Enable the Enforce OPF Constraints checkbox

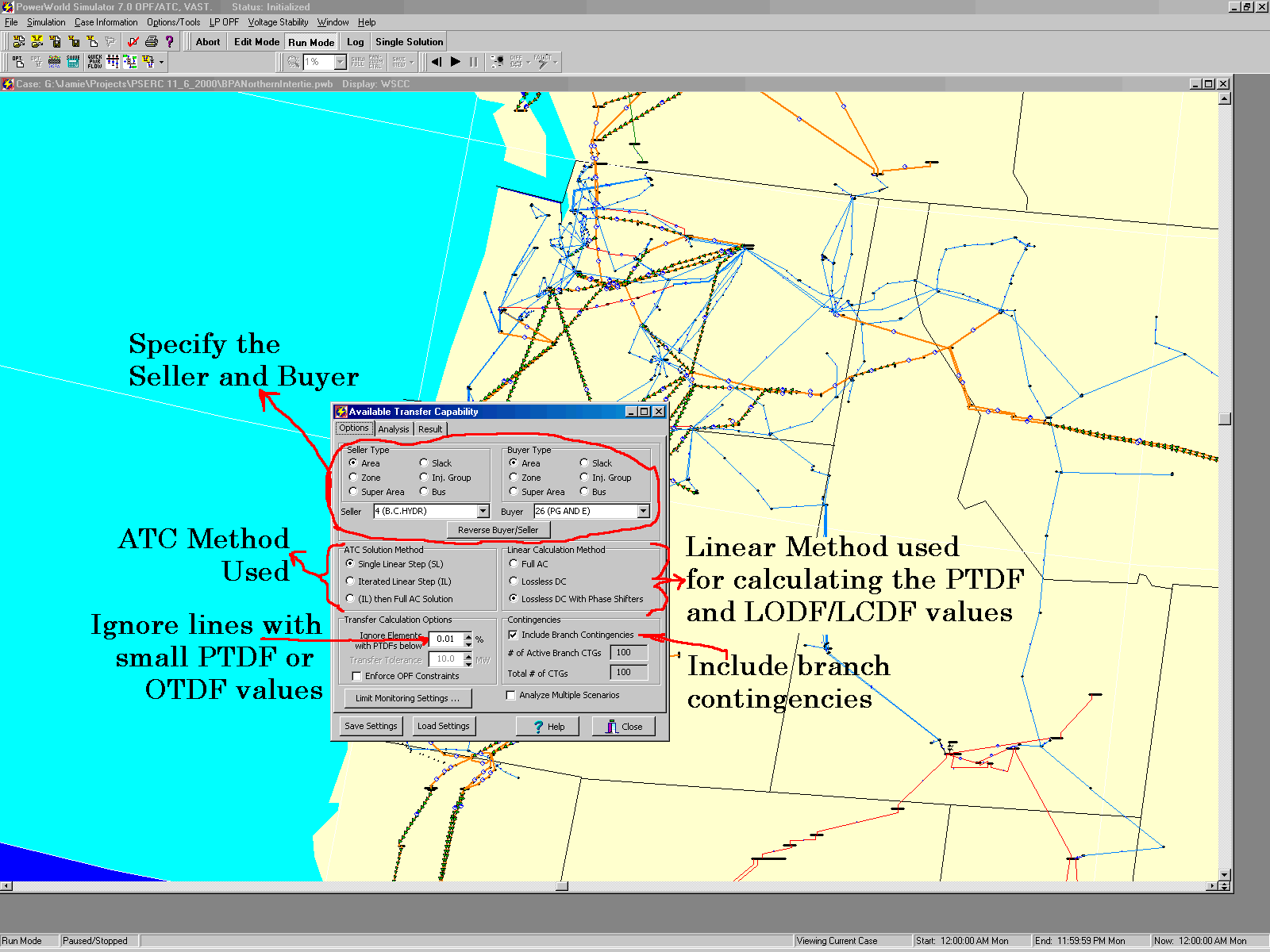click(356, 676)
